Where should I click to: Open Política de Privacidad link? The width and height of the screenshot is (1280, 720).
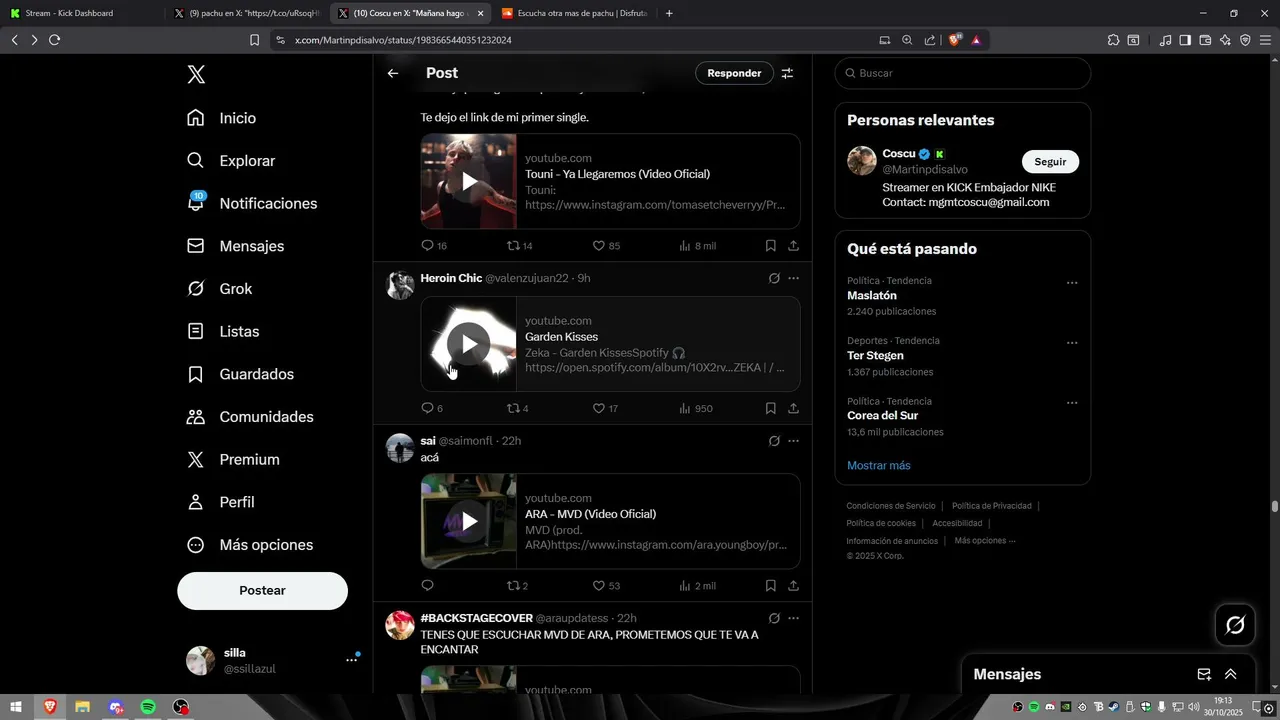pyautogui.click(x=992, y=506)
